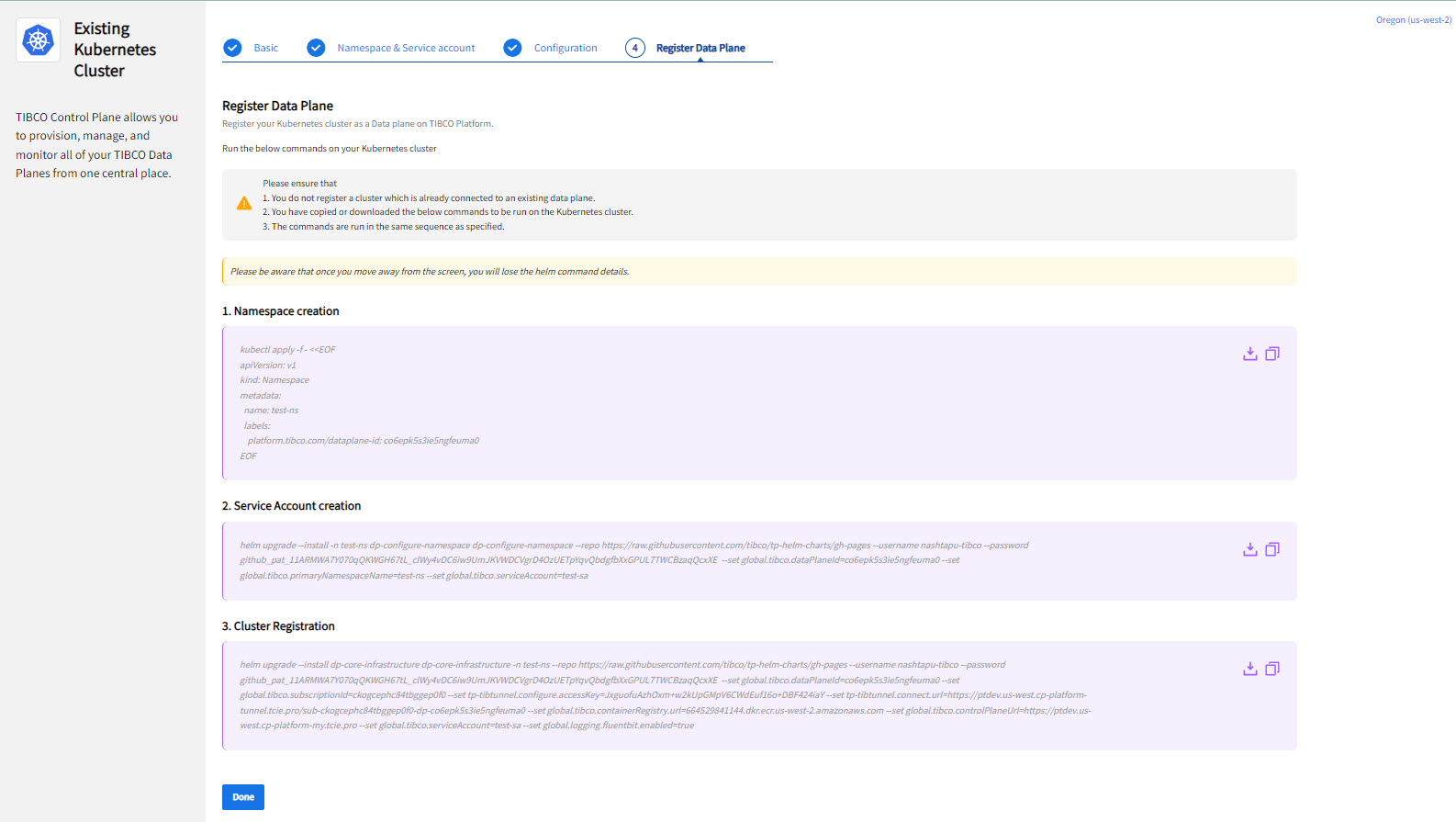The height and width of the screenshot is (822, 1456).
Task: Click the Configuration step checkmark icon
Action: pos(512,48)
